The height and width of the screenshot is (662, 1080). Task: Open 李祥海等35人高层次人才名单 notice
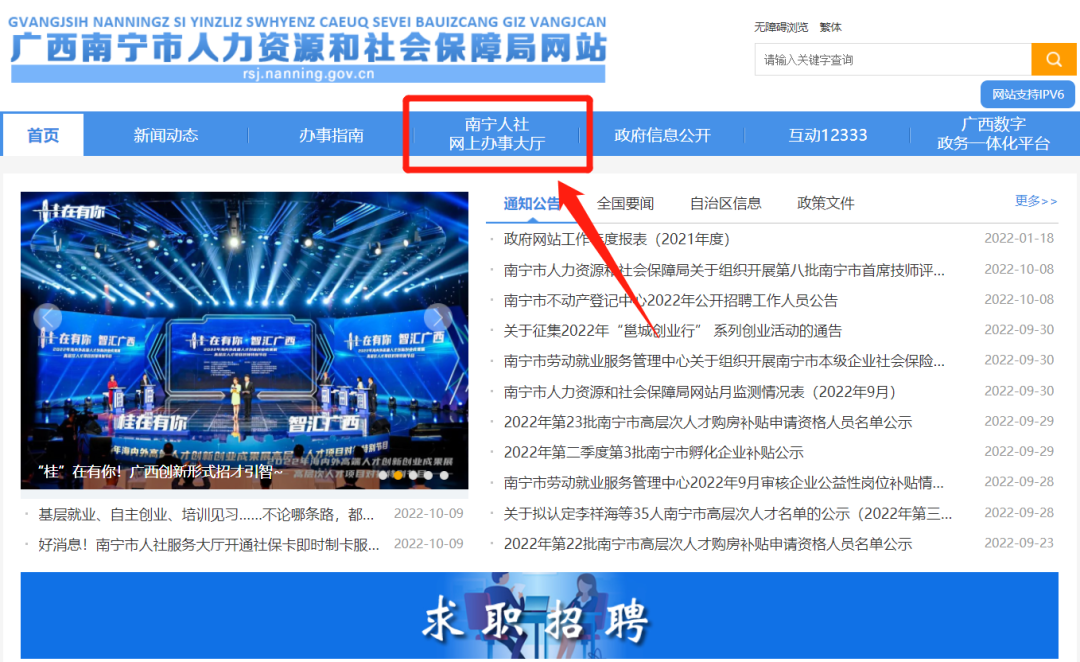point(728,513)
